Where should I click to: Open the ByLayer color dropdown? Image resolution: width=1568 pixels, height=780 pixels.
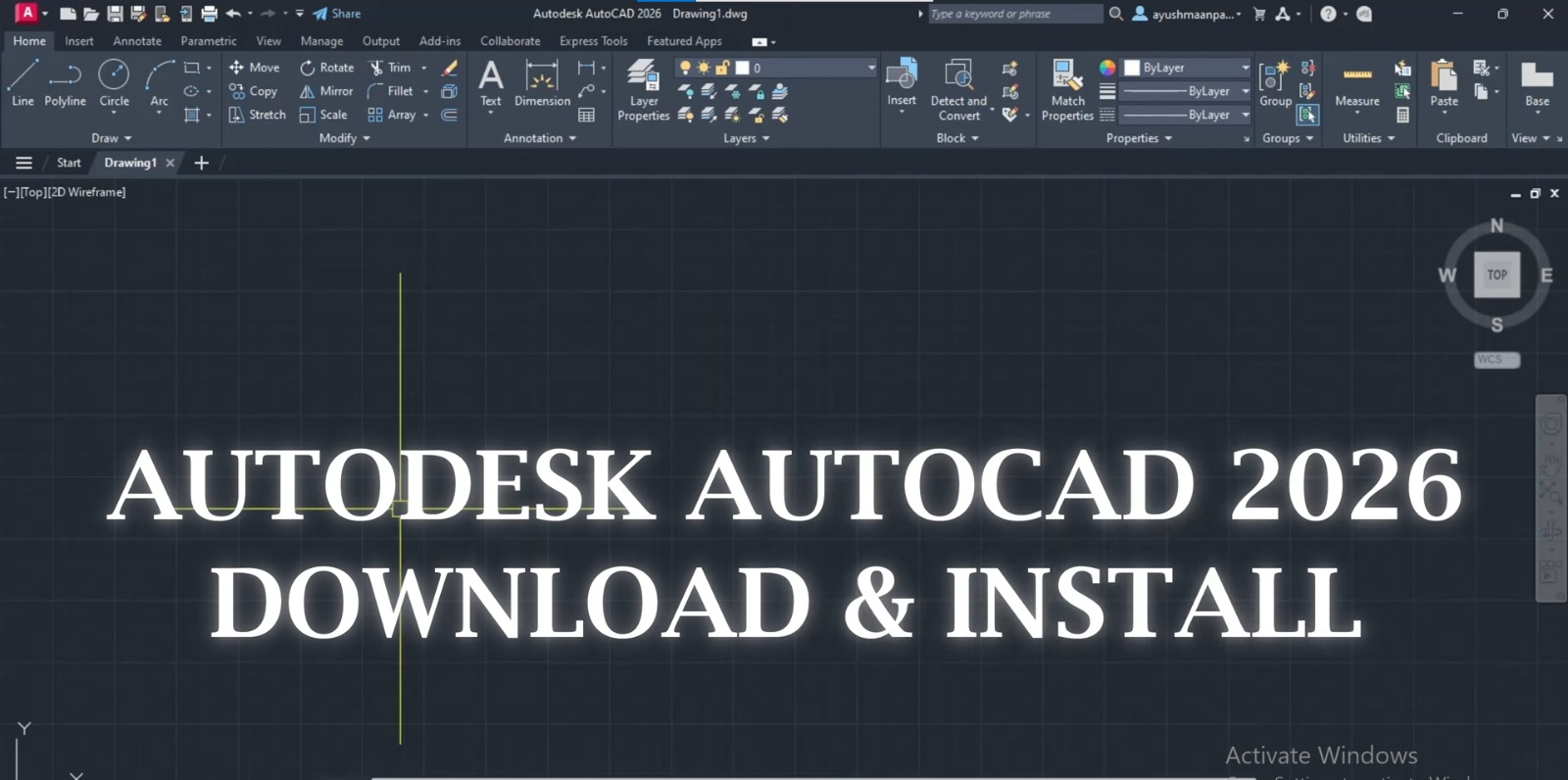1245,68
